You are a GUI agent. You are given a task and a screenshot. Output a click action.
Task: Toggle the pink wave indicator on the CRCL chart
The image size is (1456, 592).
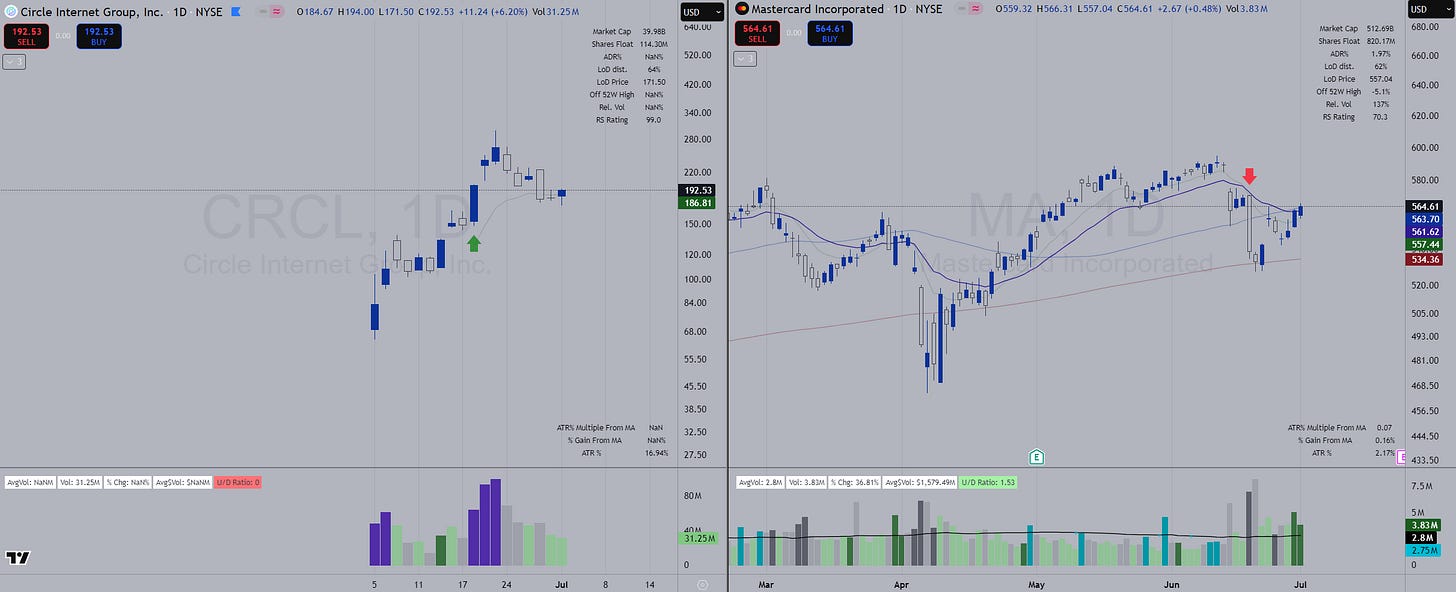pyautogui.click(x=275, y=11)
